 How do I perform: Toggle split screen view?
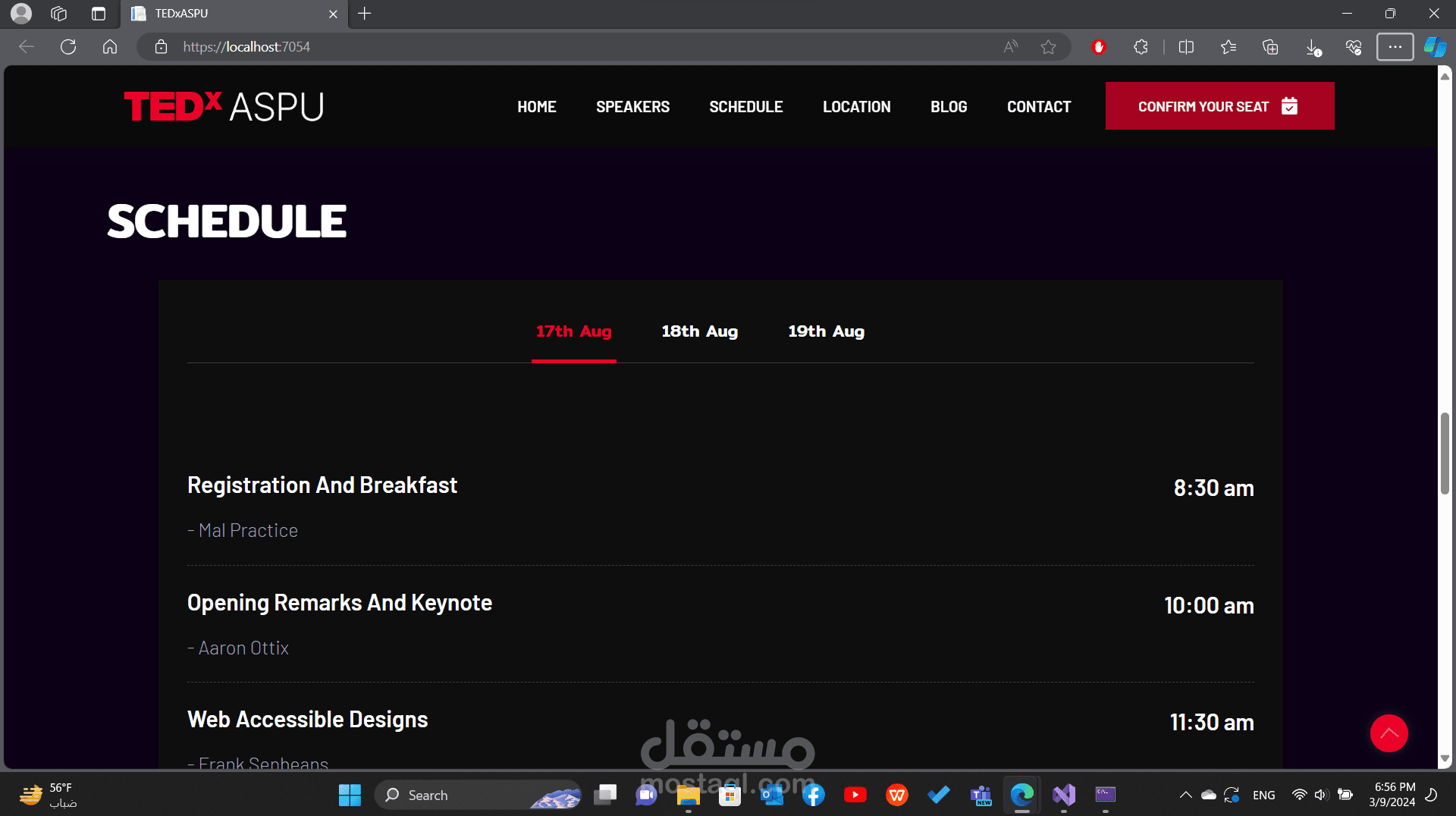1187,47
